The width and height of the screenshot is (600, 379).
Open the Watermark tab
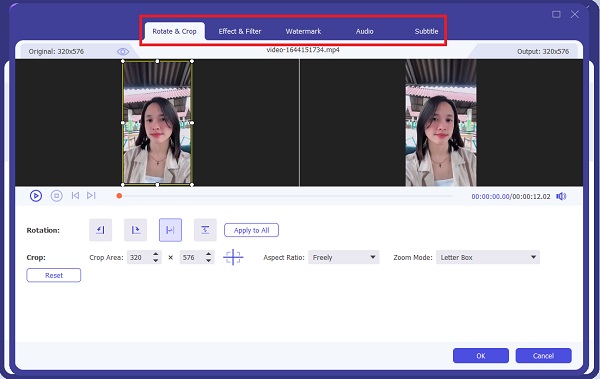coord(303,31)
